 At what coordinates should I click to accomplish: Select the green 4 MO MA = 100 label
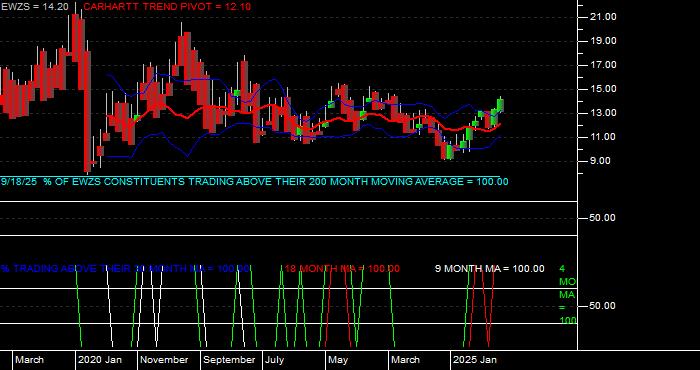coord(567,295)
